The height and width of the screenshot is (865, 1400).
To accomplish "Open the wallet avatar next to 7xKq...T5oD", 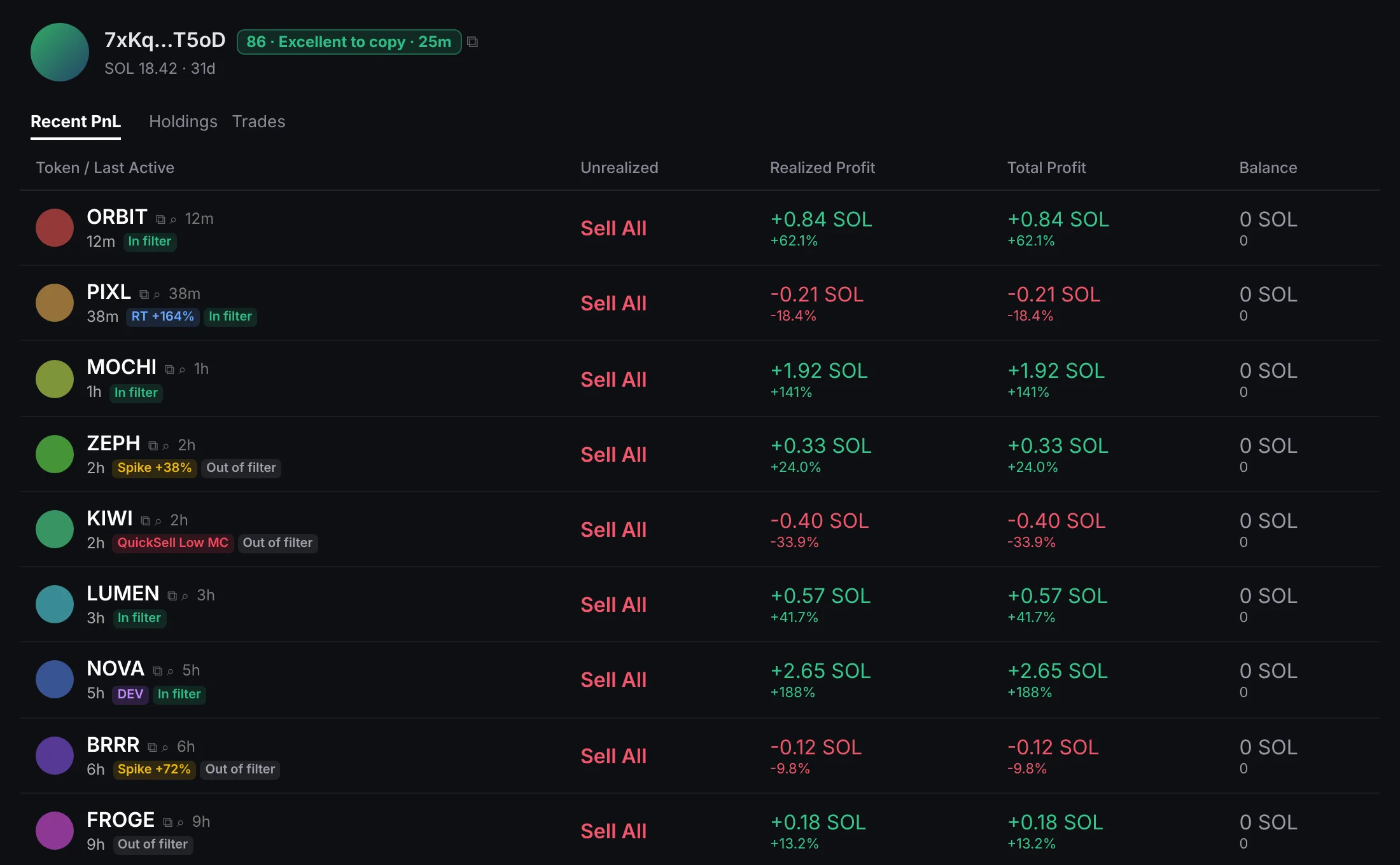I will [60, 52].
